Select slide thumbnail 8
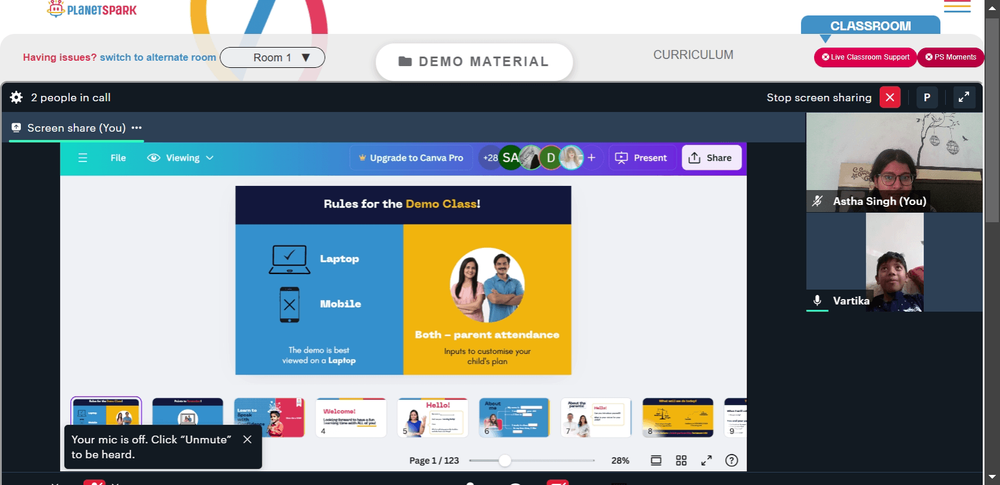This screenshot has height=485, width=1000. (x=677, y=417)
